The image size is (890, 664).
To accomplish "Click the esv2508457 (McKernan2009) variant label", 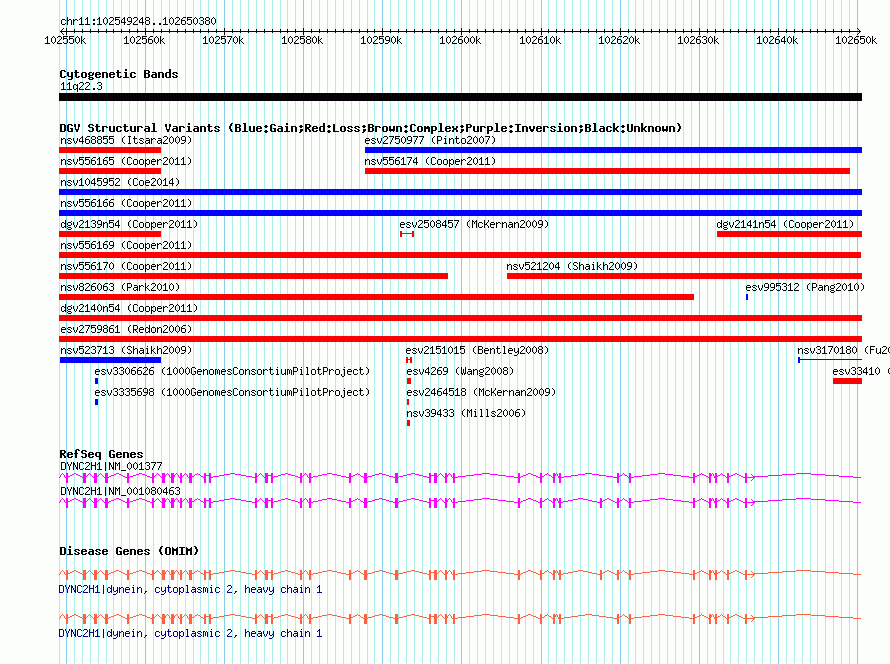I will [x=474, y=224].
